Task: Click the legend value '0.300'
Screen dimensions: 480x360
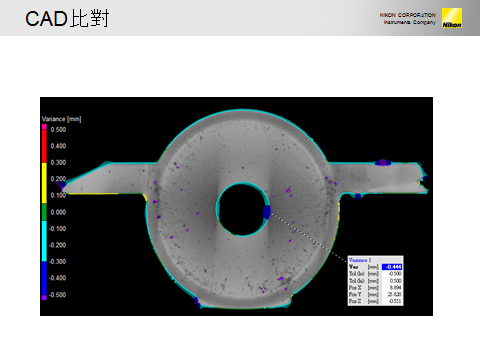Action: click(x=58, y=162)
